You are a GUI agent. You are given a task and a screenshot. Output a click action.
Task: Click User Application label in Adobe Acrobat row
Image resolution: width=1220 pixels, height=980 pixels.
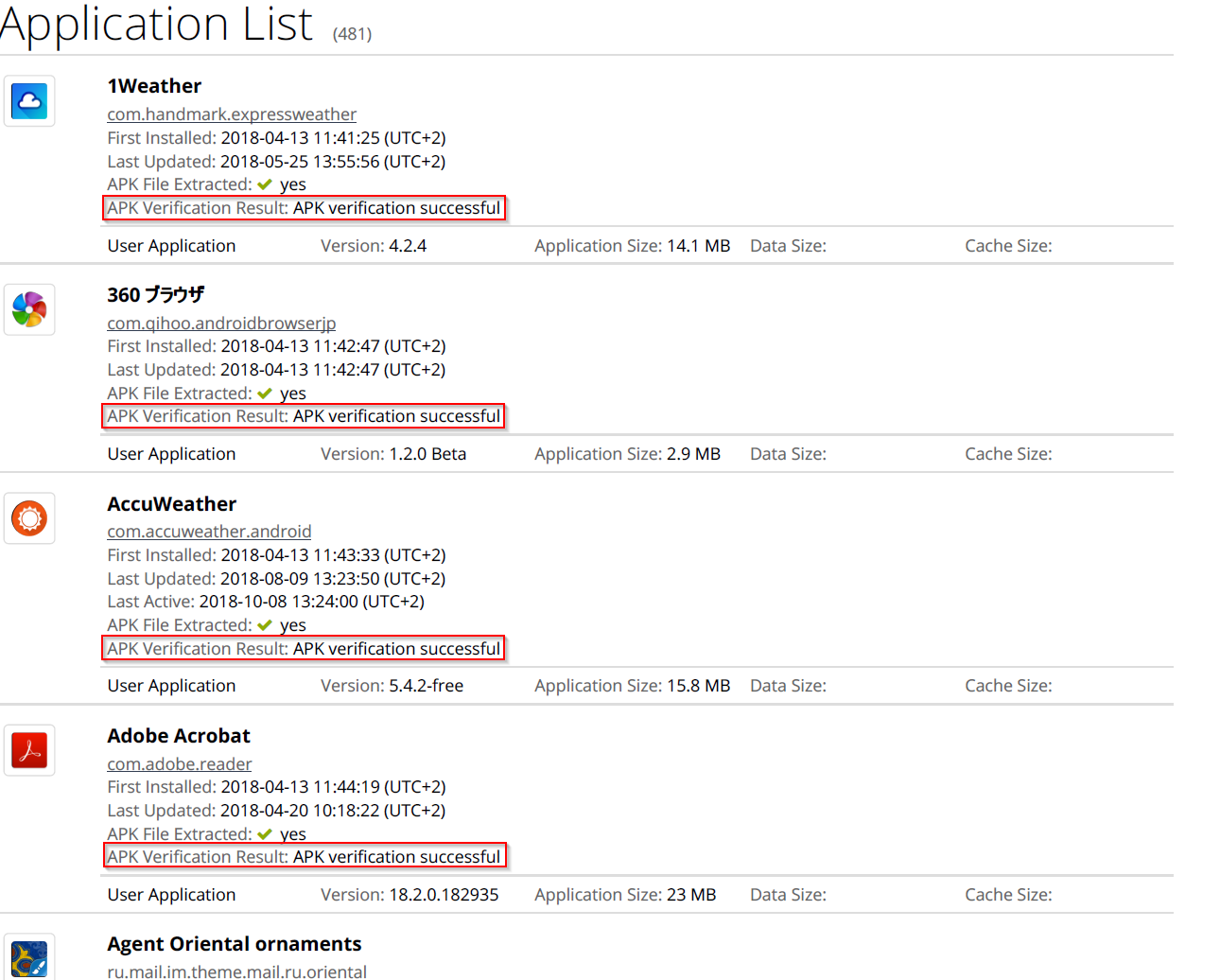171,895
